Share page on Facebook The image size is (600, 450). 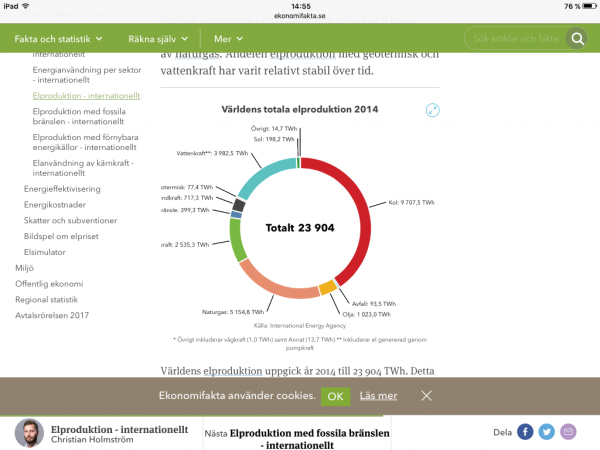point(525,432)
